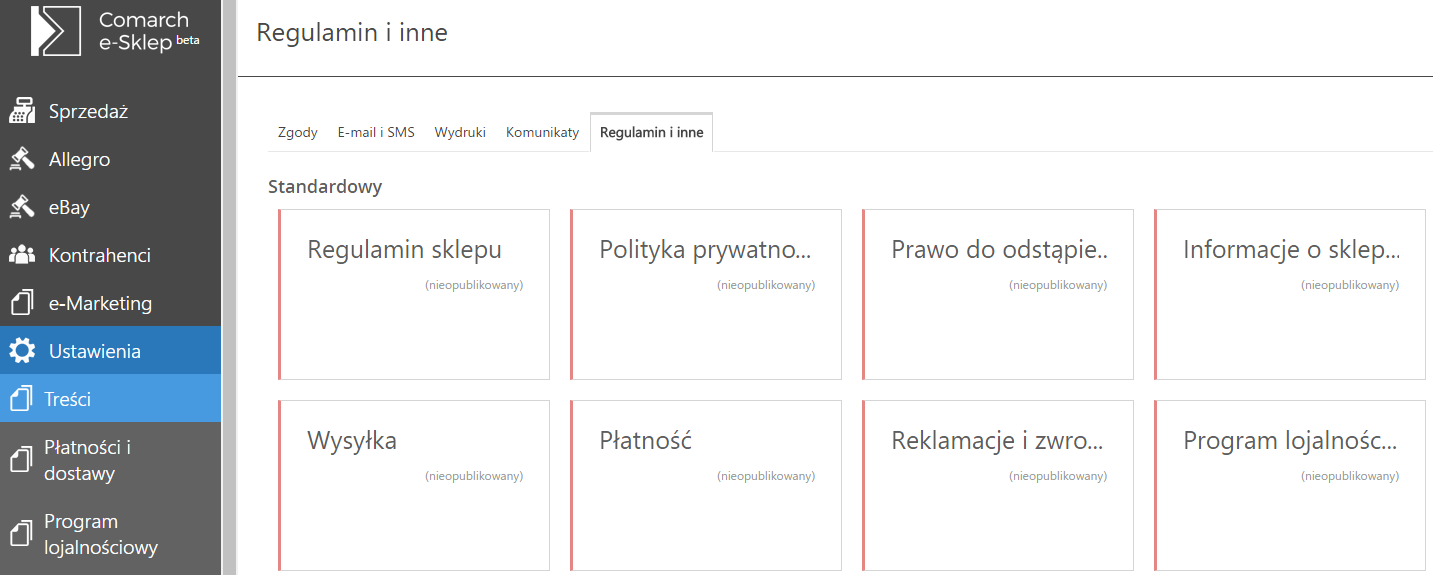Open the Komunikaty tab

click(543, 132)
